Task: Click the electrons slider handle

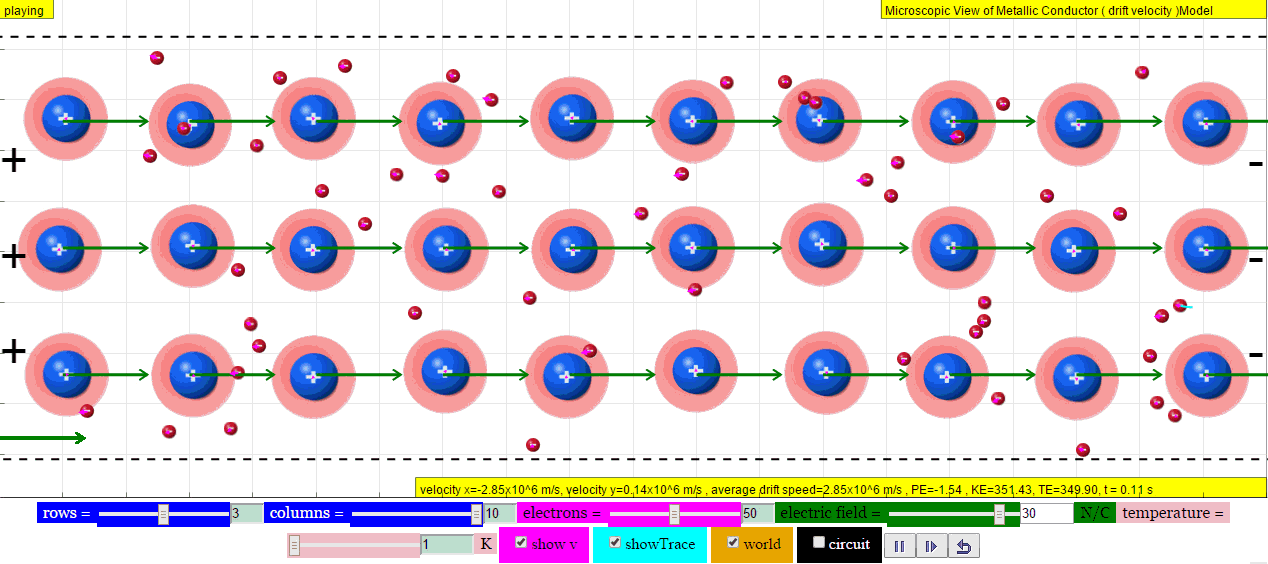Action: coord(675,514)
